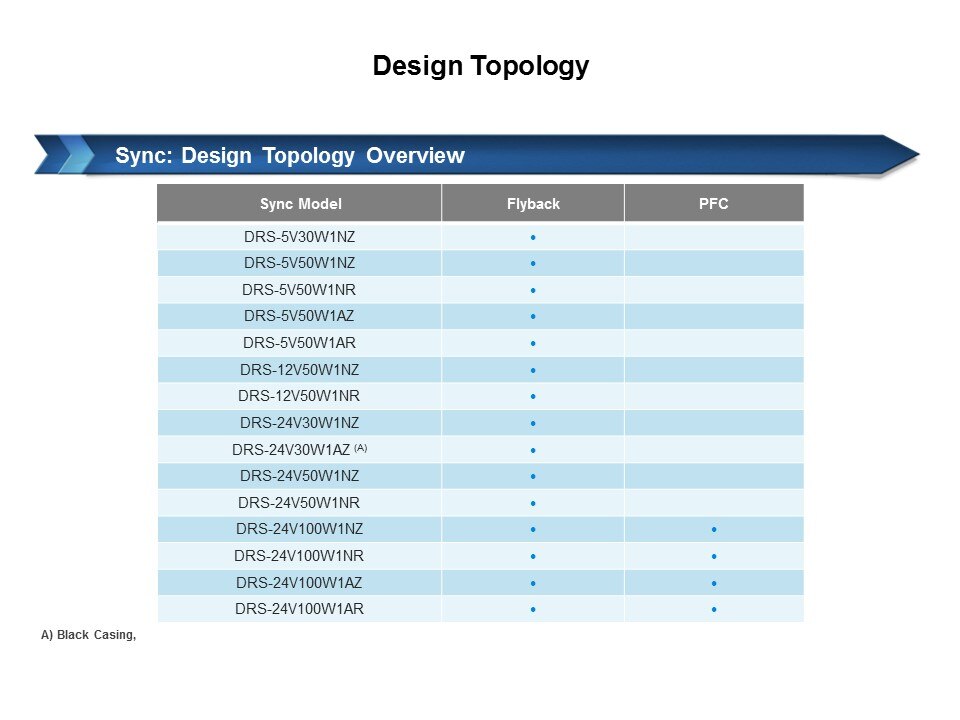
Task: Select the PFC dot in the DRS-24V100W1NR row
Action: click(x=714, y=556)
